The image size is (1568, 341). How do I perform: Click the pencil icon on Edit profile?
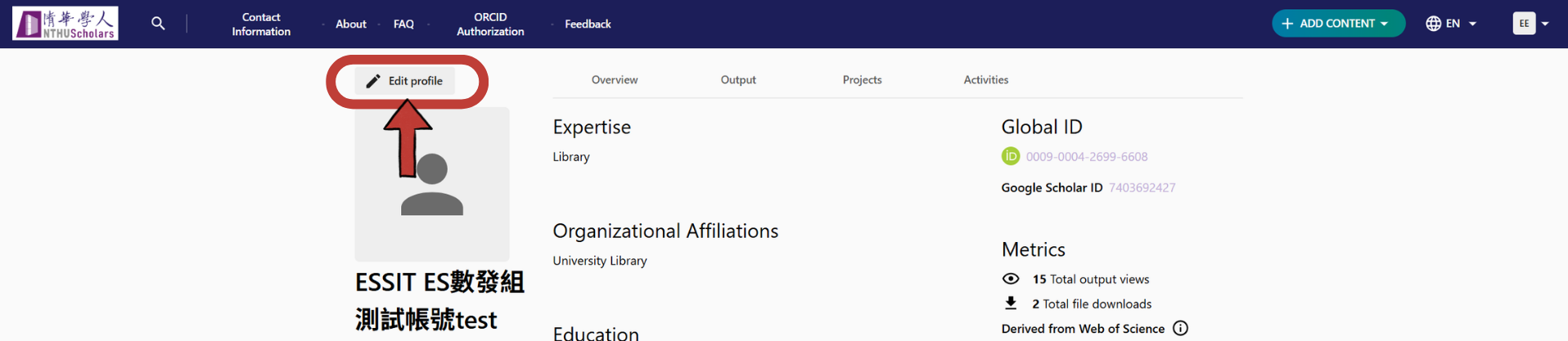(373, 81)
